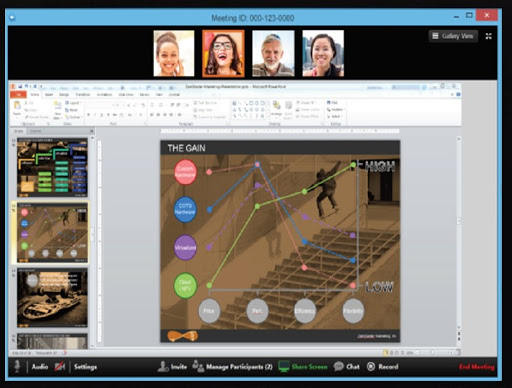Click the Paste icon in PowerPoint ribbon
512x388 pixels.
click(x=17, y=108)
